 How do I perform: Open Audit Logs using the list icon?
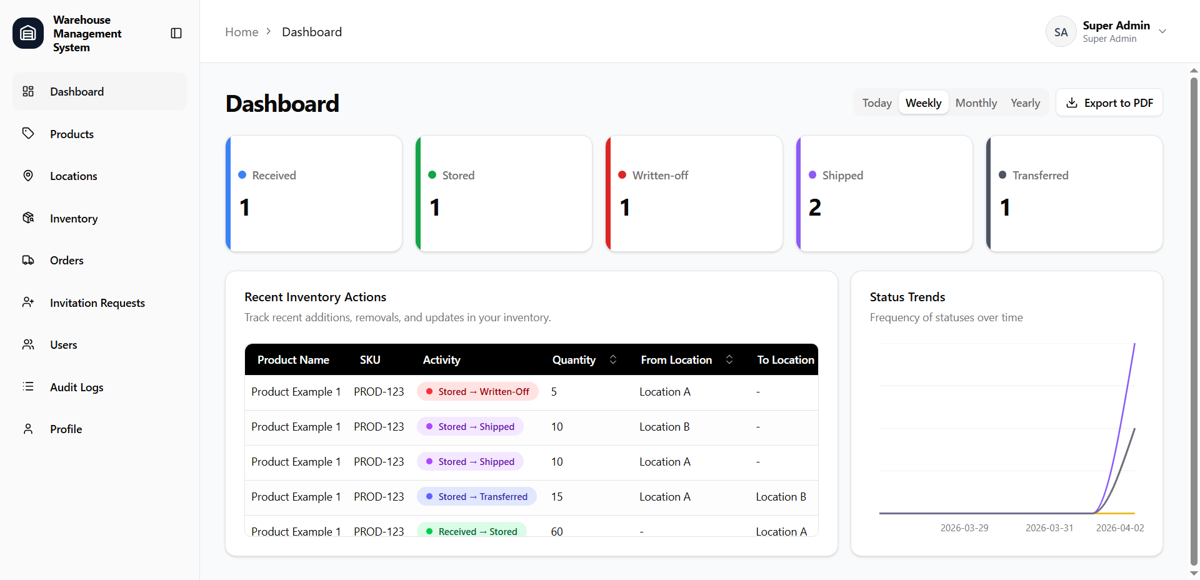pos(28,387)
